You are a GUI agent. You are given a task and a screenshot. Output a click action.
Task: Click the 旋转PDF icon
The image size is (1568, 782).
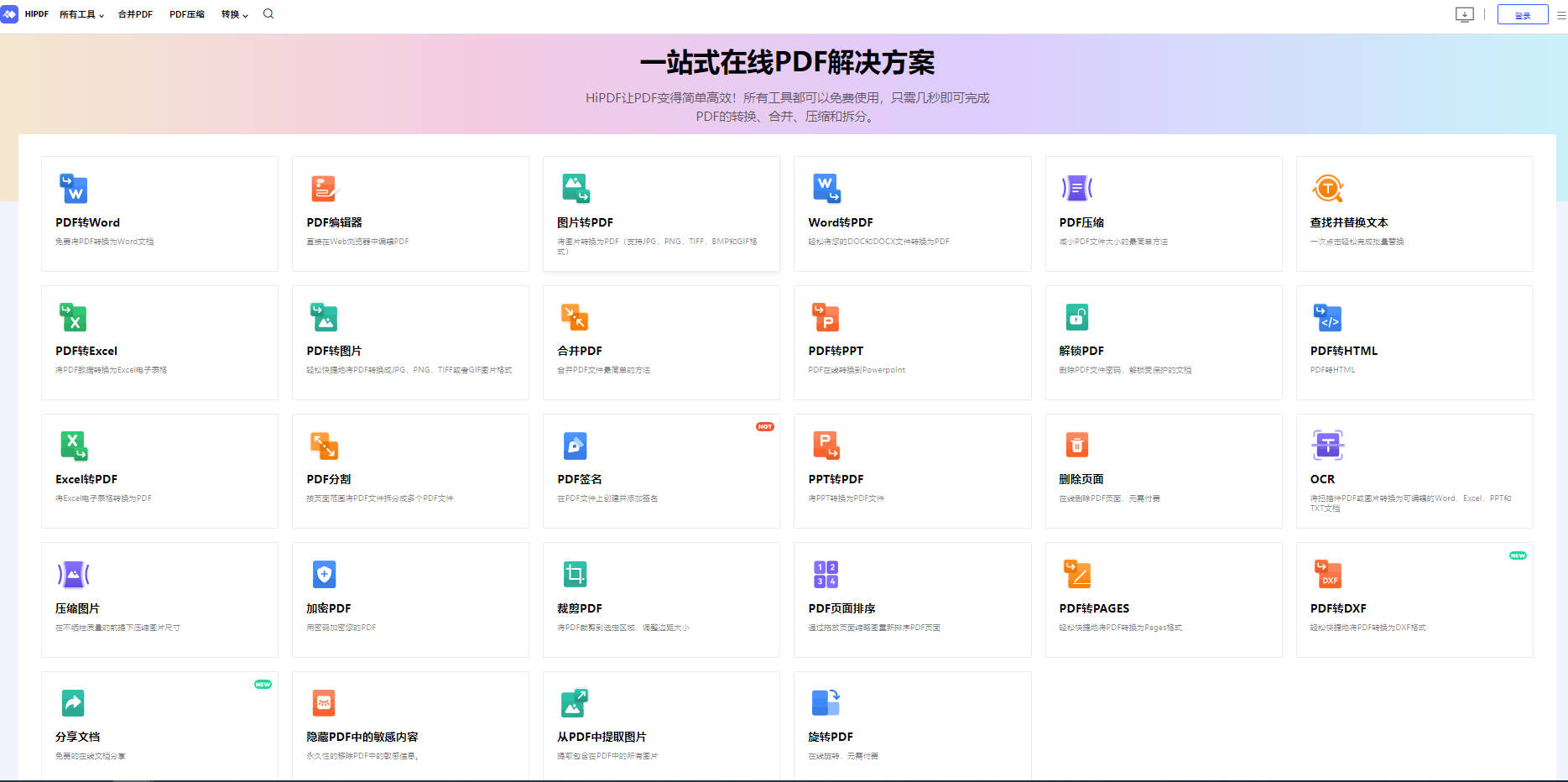(x=826, y=703)
